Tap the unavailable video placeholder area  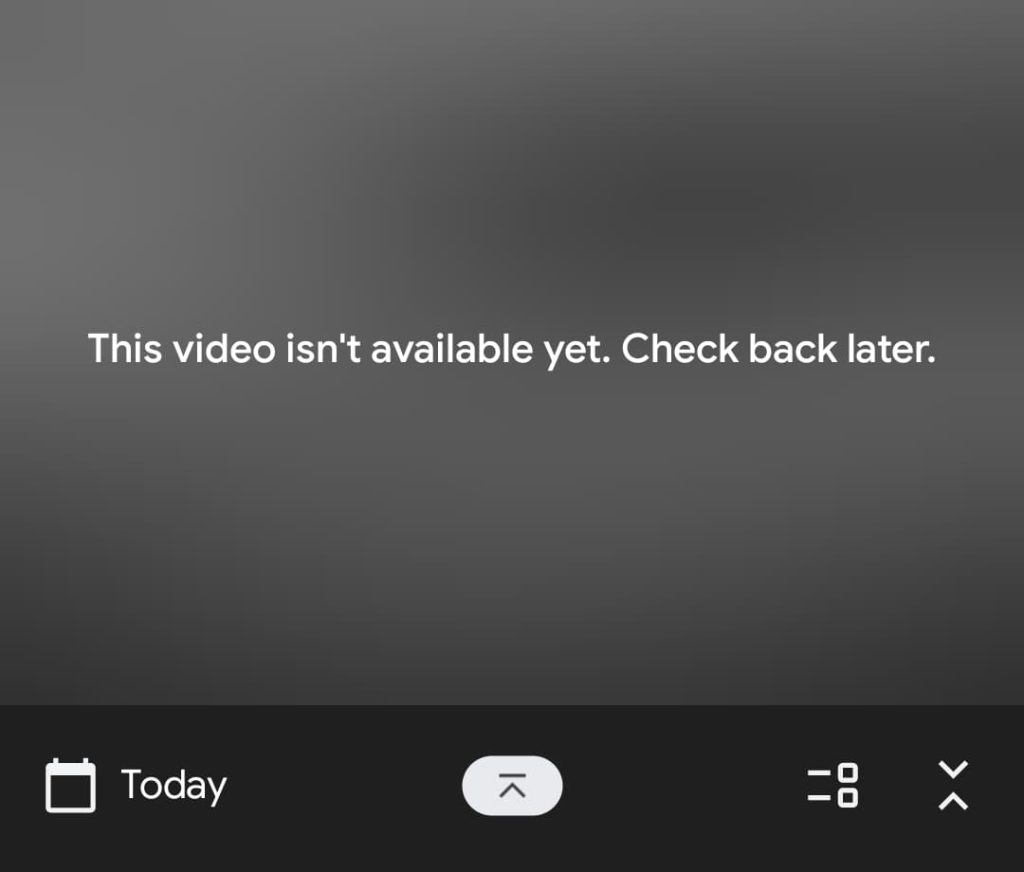[x=512, y=353]
